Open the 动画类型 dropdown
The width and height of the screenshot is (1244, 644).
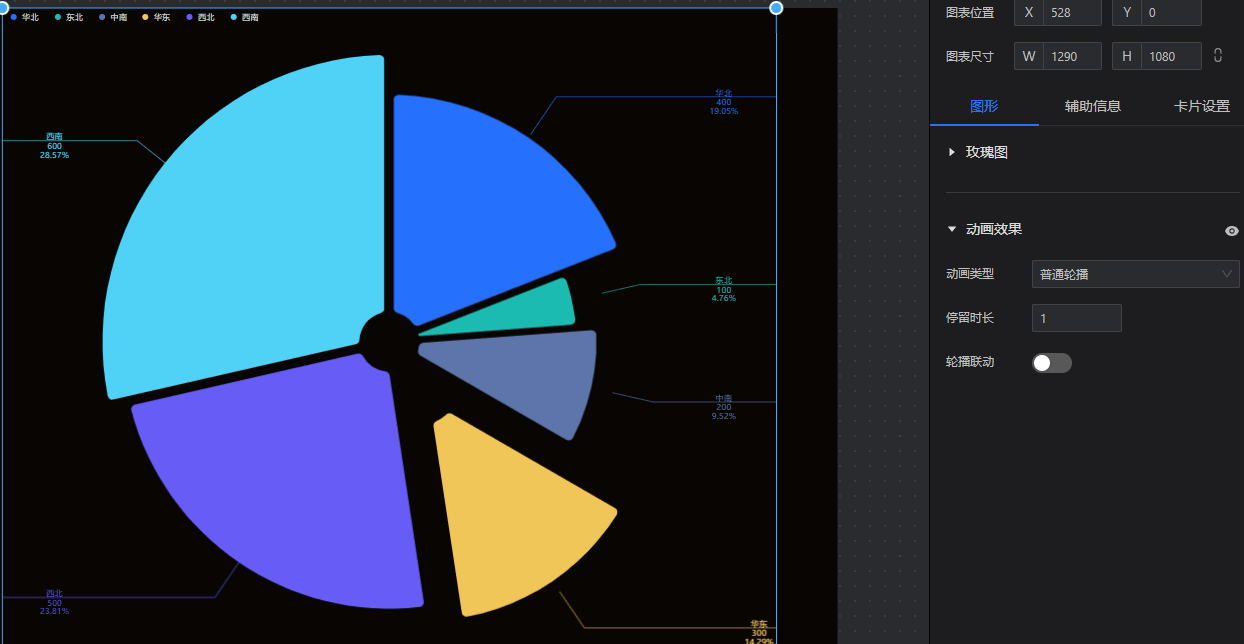(1135, 274)
